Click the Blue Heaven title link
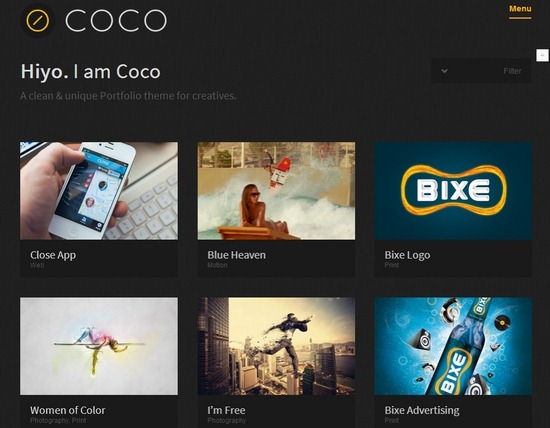Image resolution: width=550 pixels, height=428 pixels. pyautogui.click(x=236, y=255)
